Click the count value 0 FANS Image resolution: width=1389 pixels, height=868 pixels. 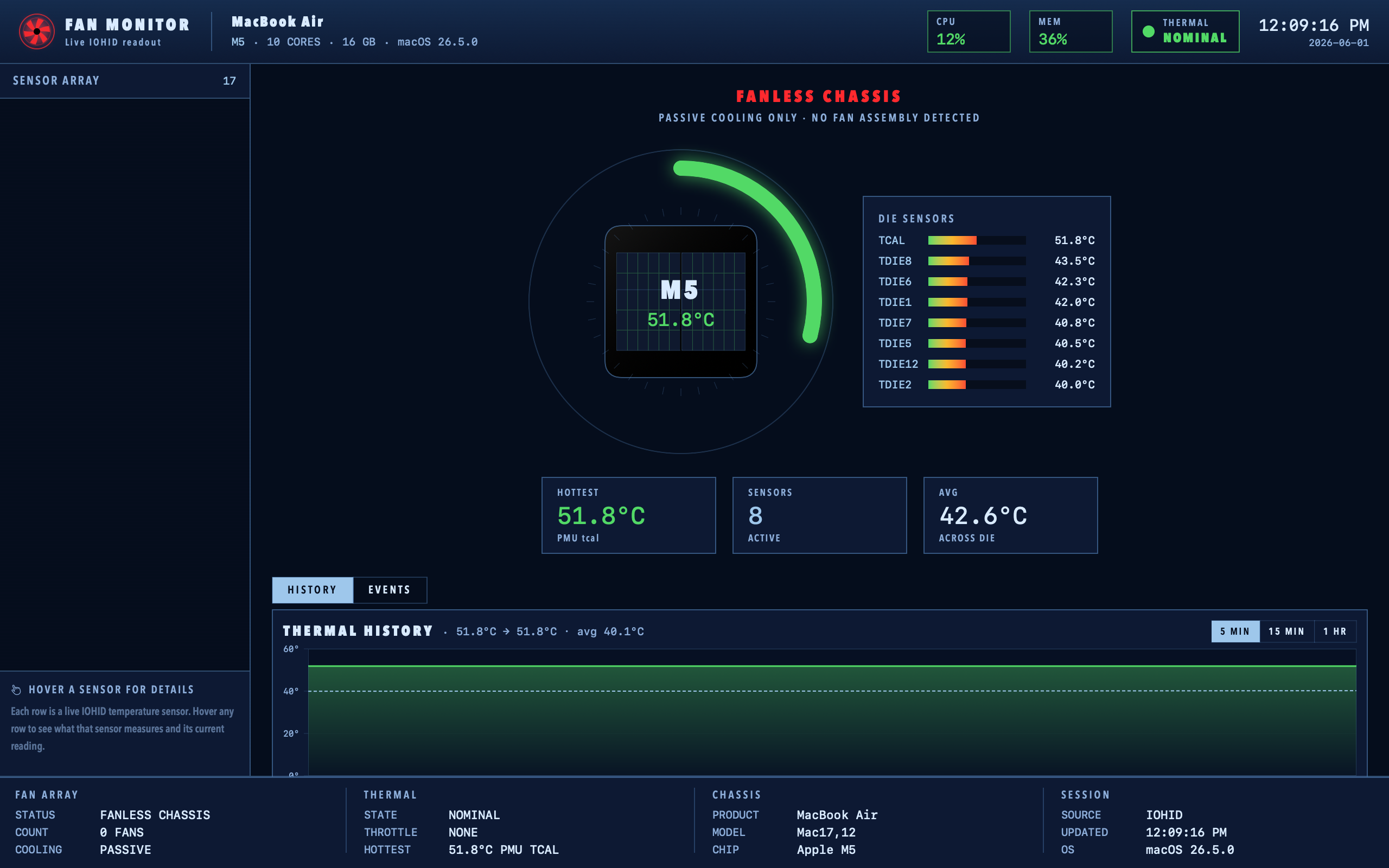click(122, 832)
